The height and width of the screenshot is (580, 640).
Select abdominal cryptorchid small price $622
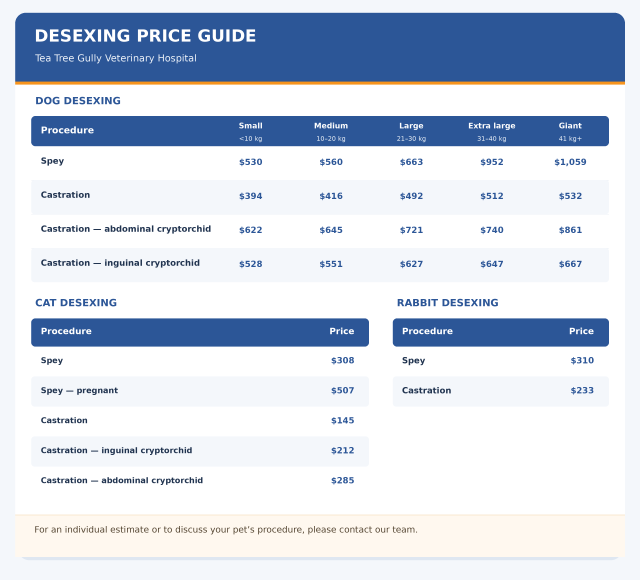(x=251, y=230)
